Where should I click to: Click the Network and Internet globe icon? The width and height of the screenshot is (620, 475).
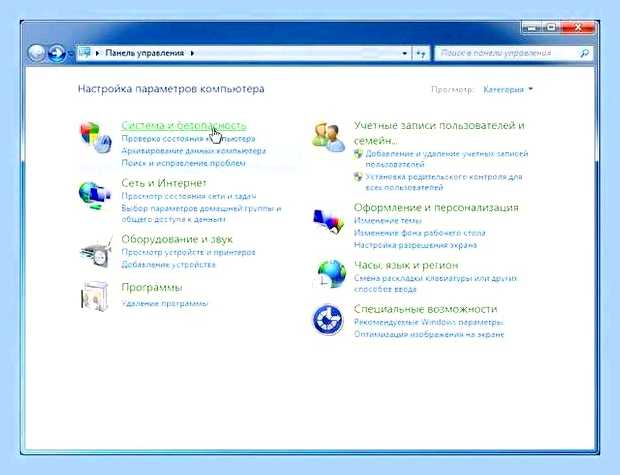pos(95,195)
